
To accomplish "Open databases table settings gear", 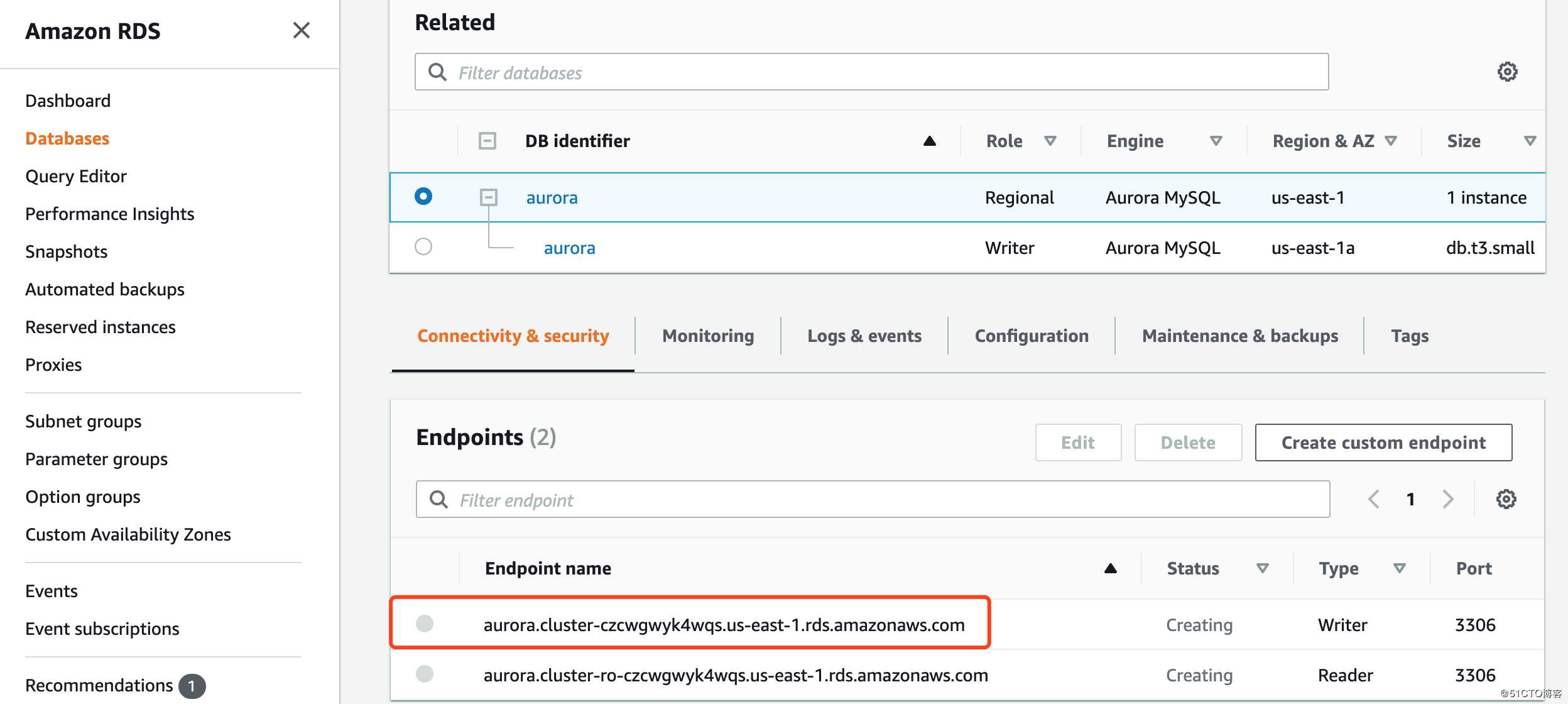I will pos(1506,72).
